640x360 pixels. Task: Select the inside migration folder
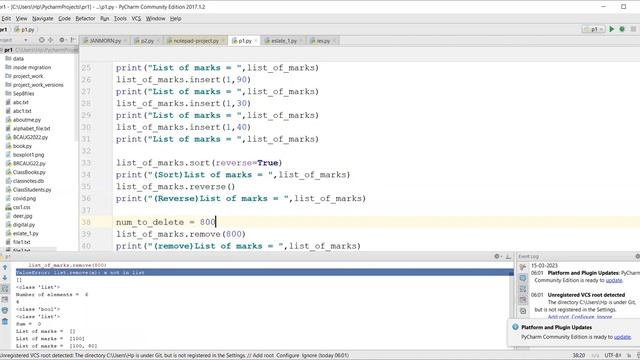32,67
